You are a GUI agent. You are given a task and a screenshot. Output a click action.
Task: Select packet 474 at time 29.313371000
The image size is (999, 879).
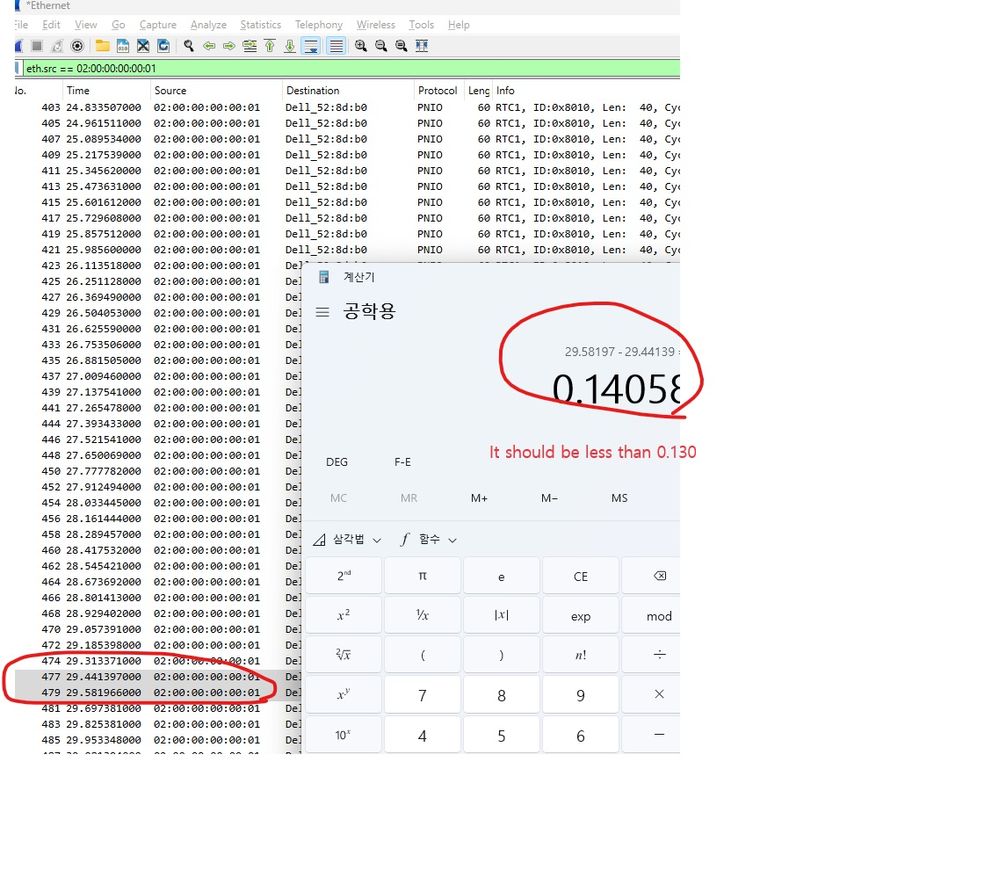pyautogui.click(x=158, y=661)
